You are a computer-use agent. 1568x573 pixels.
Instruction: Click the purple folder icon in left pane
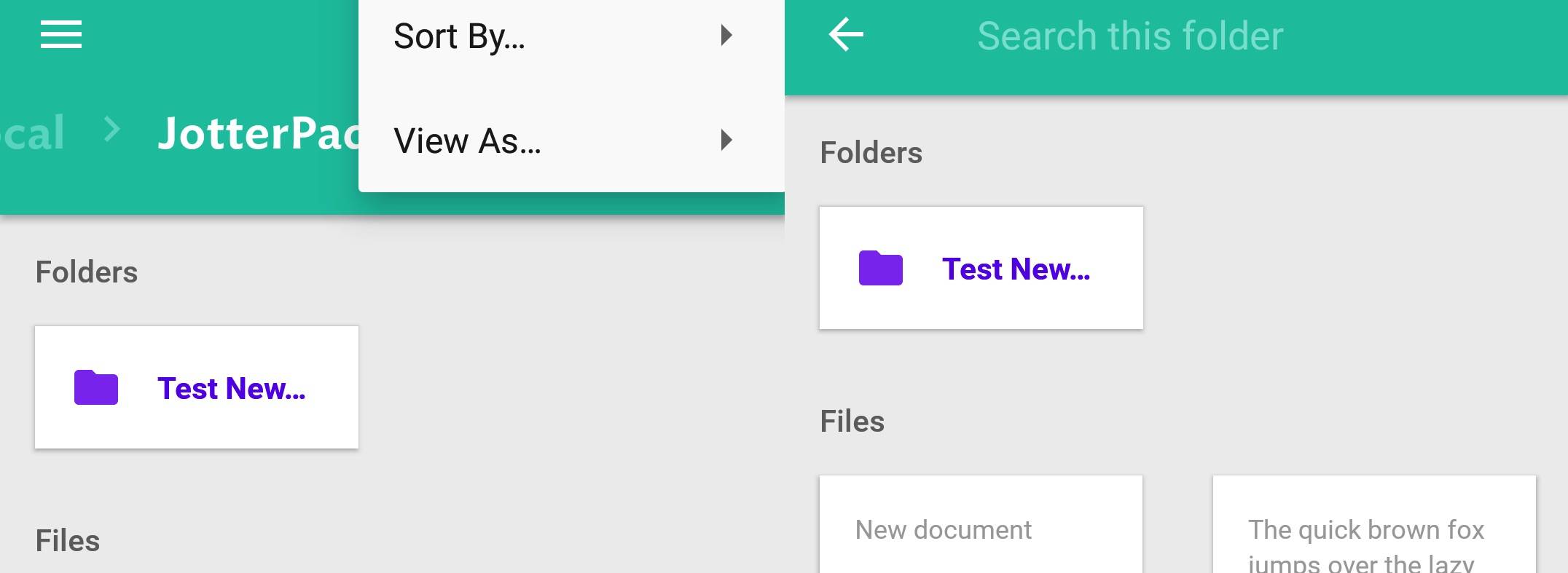96,387
